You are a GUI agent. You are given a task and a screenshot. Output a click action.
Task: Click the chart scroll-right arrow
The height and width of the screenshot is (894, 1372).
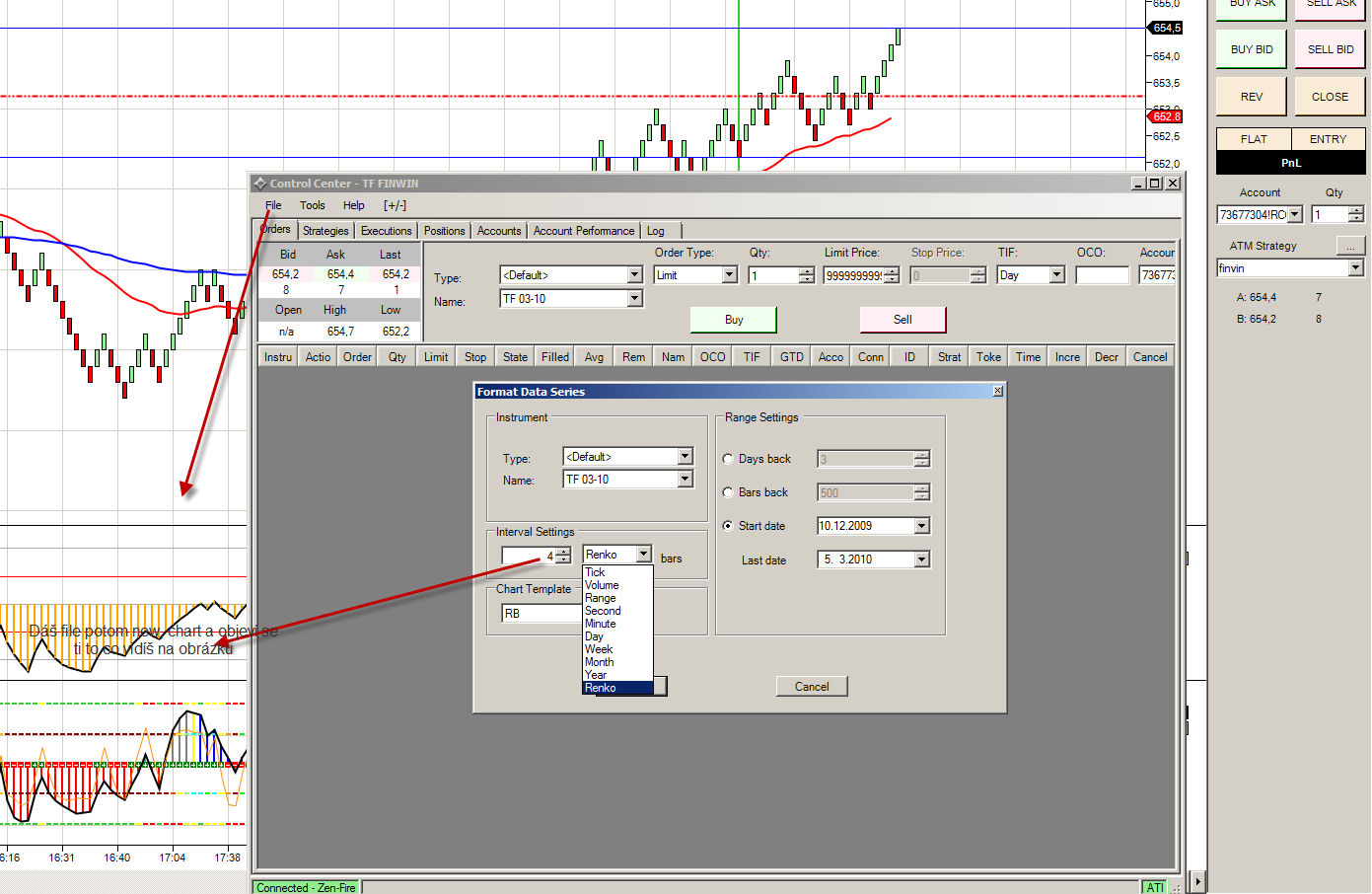coord(1197,881)
